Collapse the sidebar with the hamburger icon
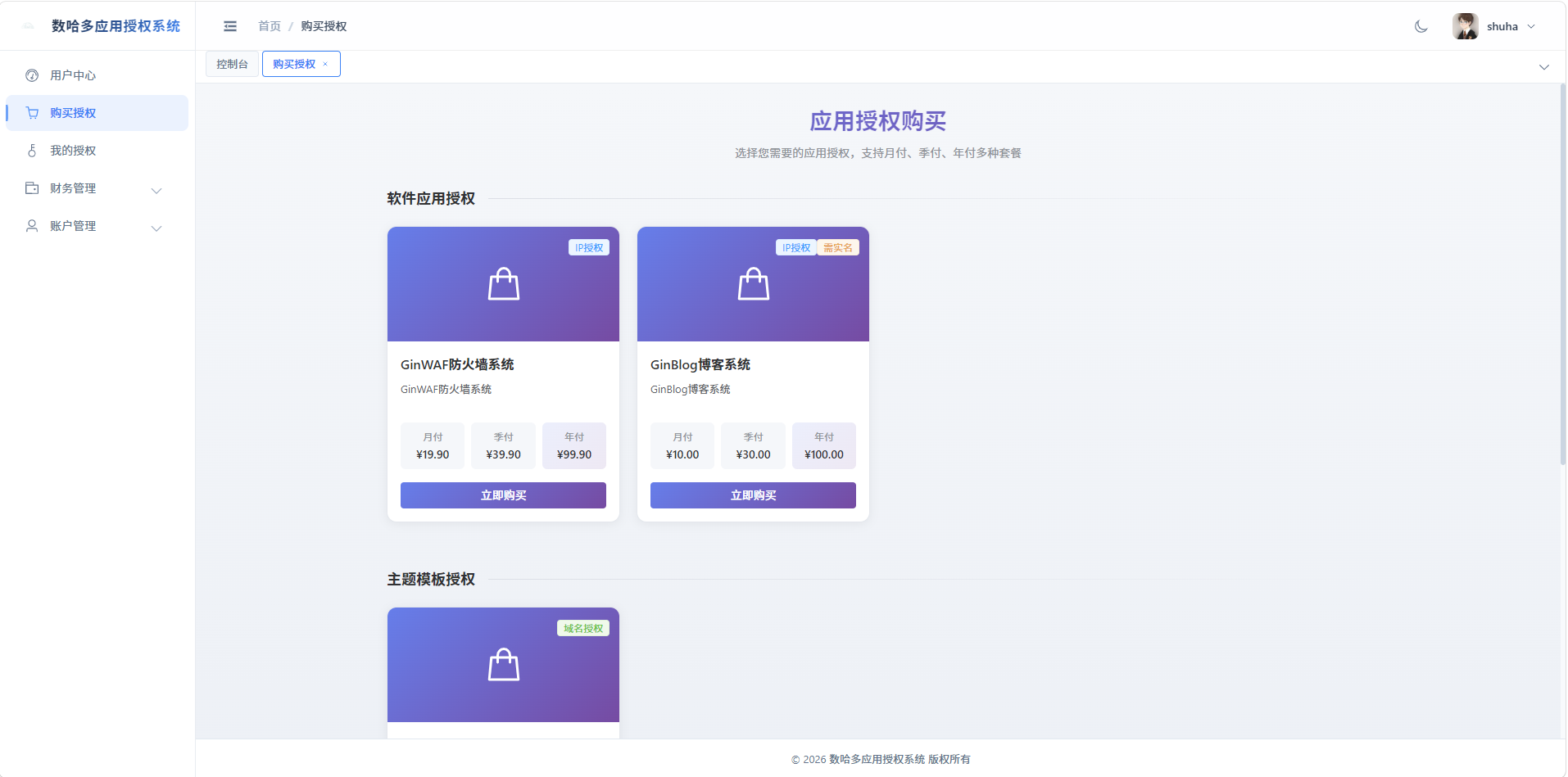 coord(230,26)
